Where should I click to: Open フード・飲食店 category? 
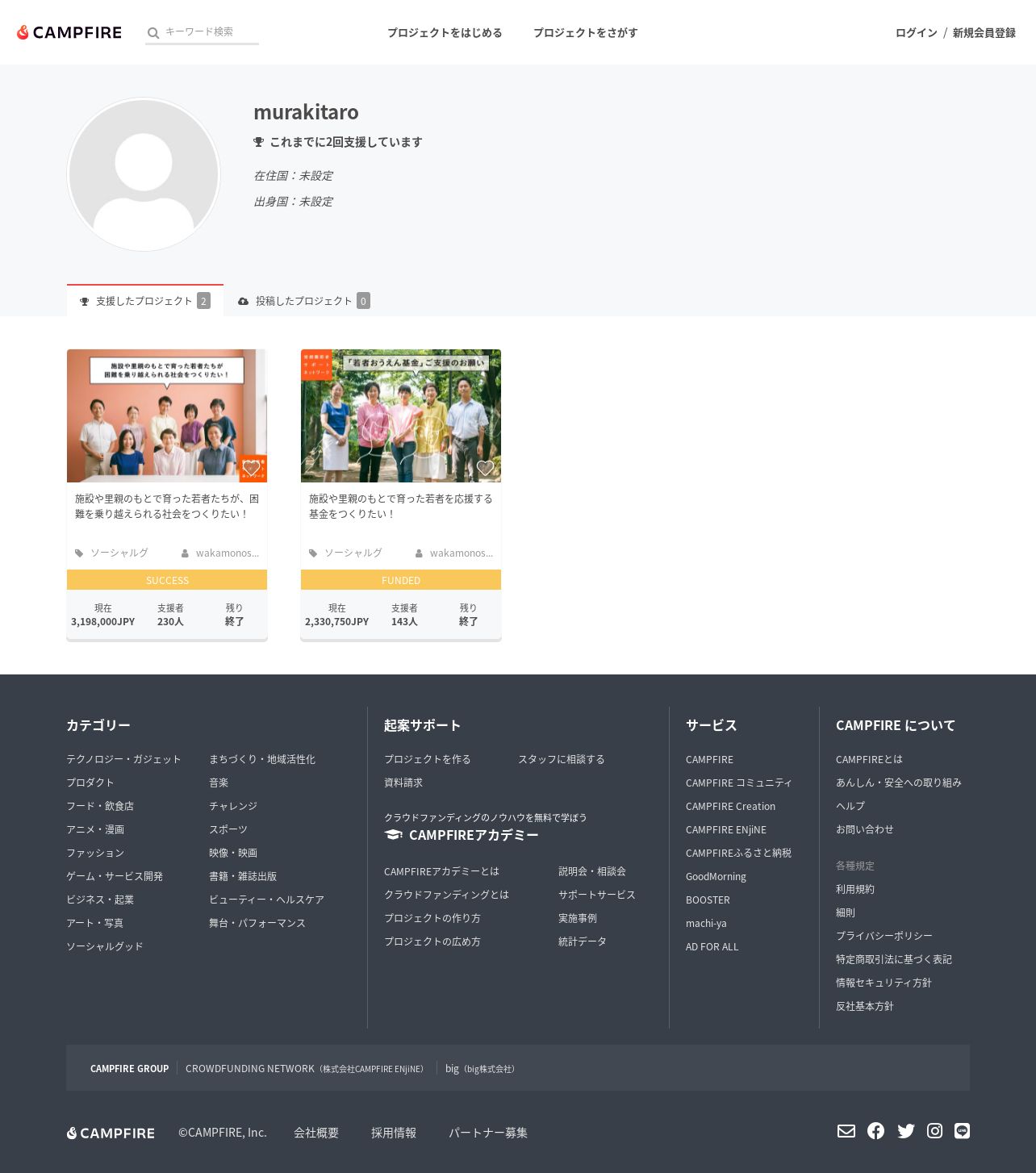[100, 806]
